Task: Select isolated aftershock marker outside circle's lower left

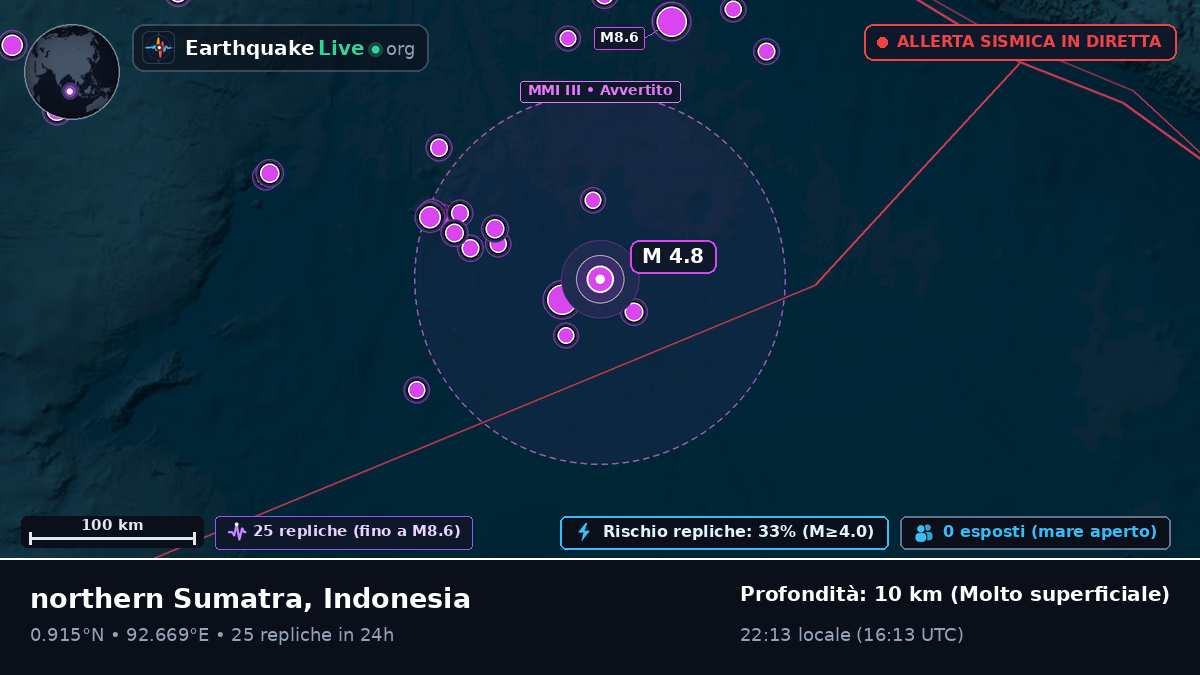Action: (x=417, y=390)
